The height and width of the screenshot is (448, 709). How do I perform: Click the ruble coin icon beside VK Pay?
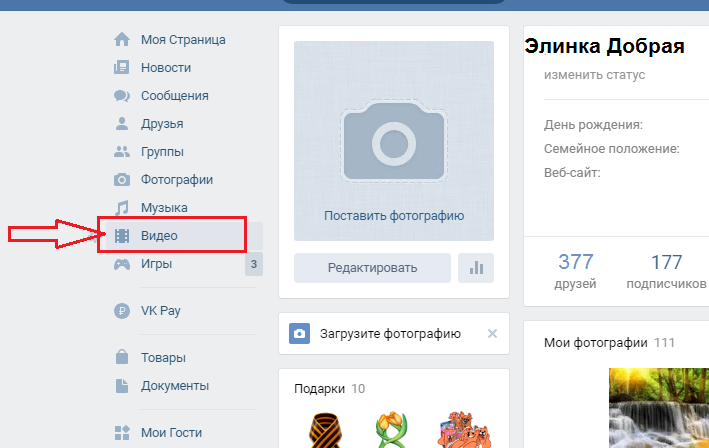click(x=122, y=311)
